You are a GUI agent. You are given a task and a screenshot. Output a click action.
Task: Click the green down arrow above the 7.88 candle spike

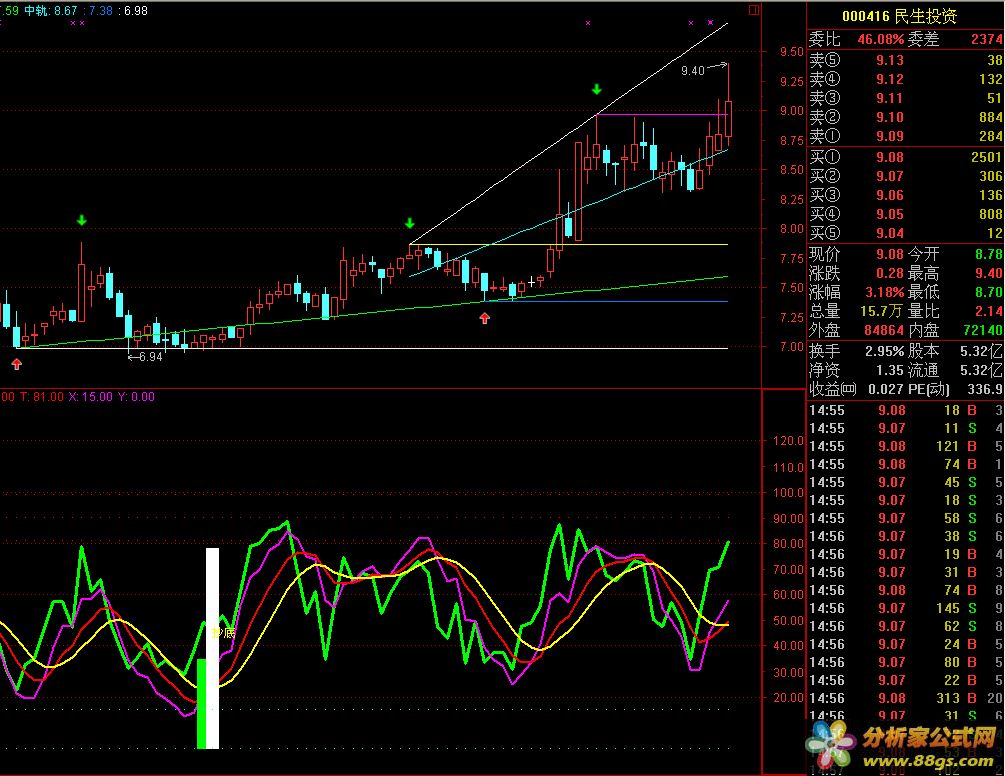point(81,220)
